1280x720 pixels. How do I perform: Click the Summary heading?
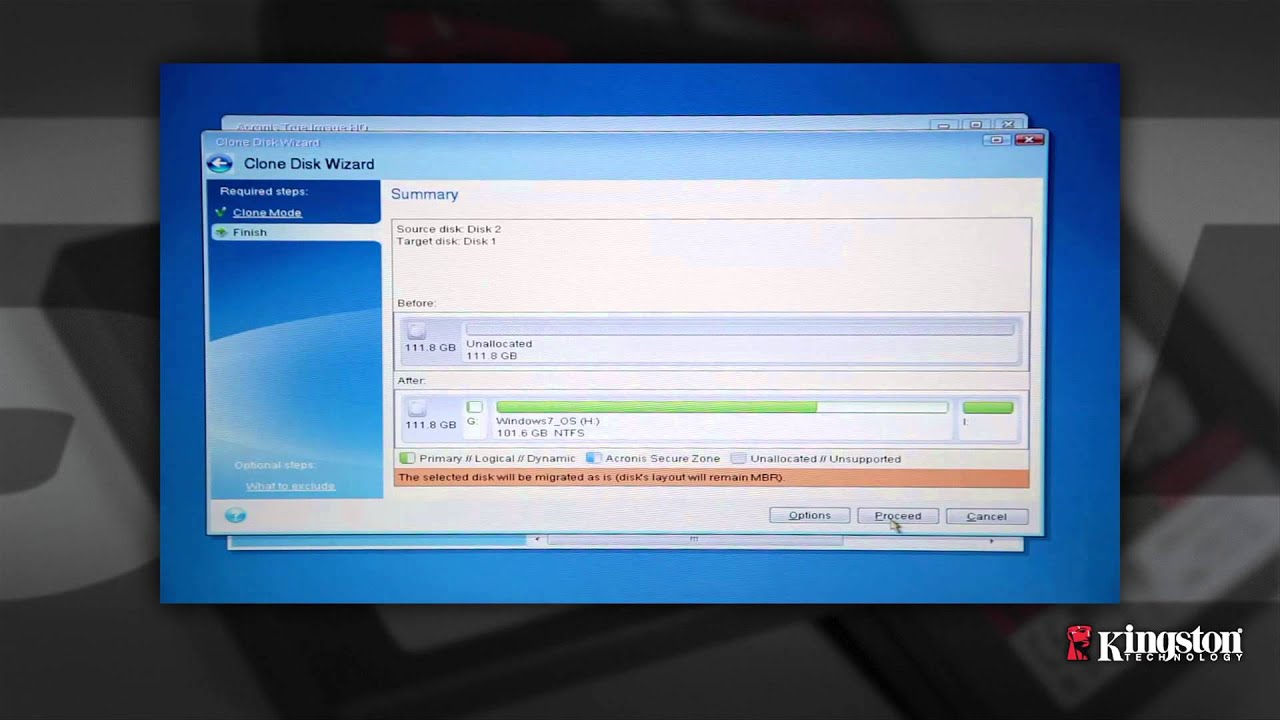coord(425,194)
